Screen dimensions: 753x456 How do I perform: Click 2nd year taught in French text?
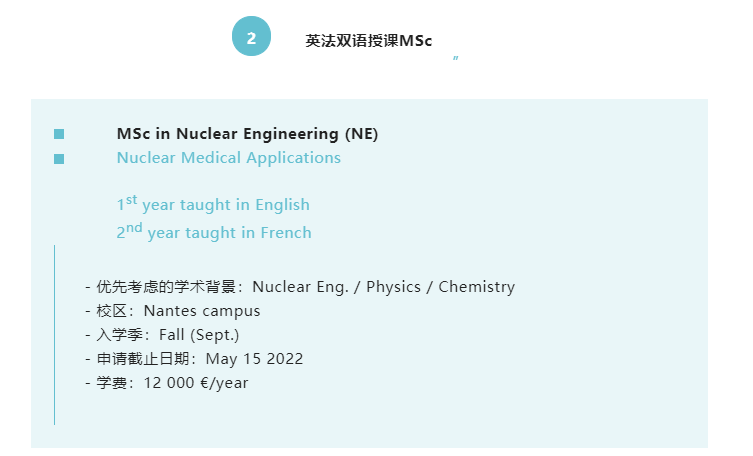[x=214, y=231]
